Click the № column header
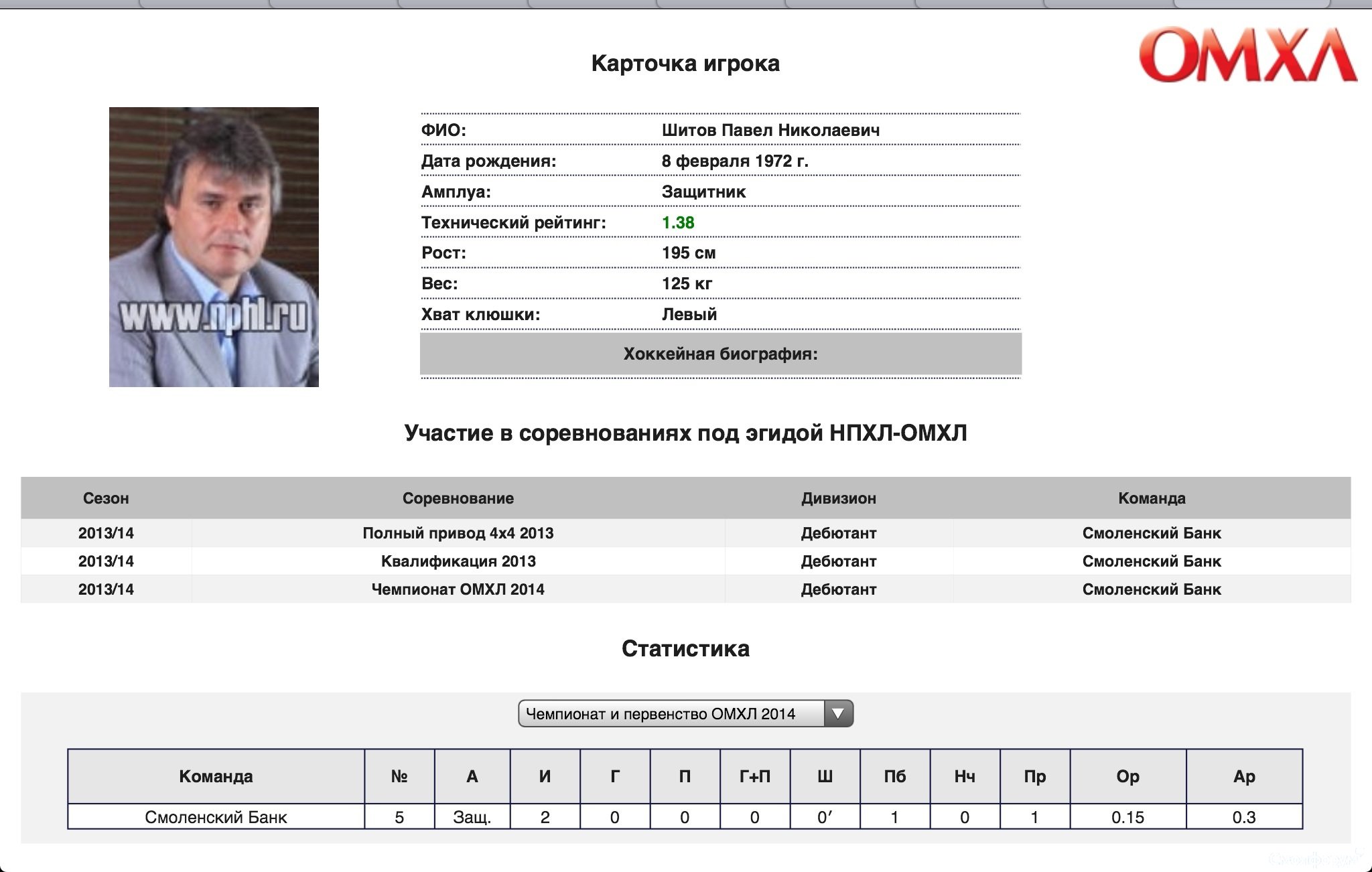1372x872 pixels. 399,776
